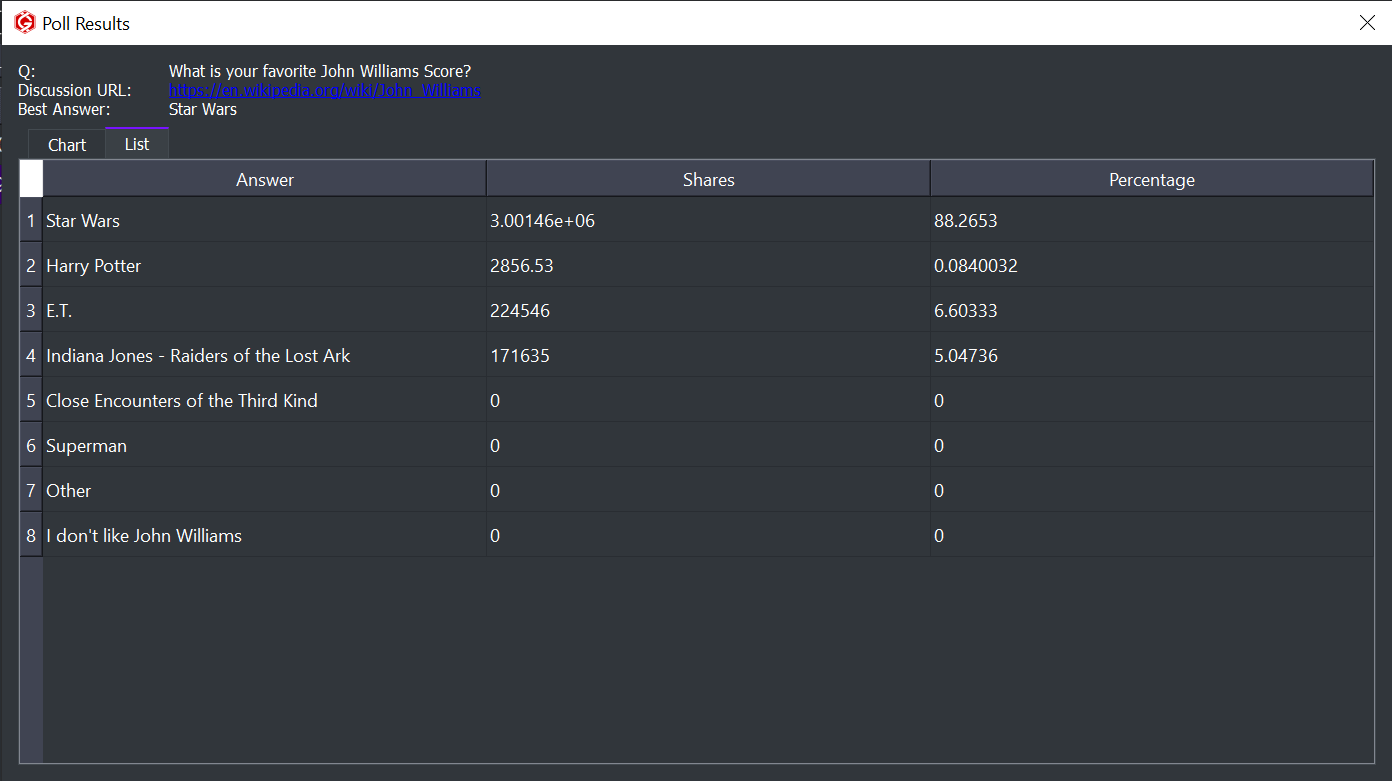The image size is (1392, 781).
Task: Close the Poll Results window
Action: tap(1367, 23)
